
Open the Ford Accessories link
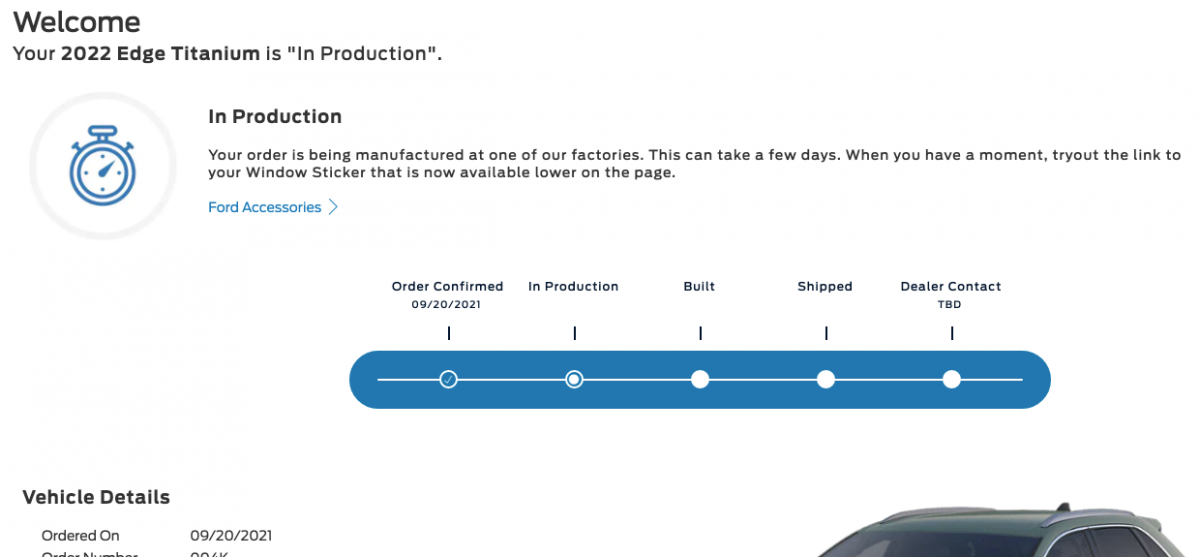click(264, 207)
